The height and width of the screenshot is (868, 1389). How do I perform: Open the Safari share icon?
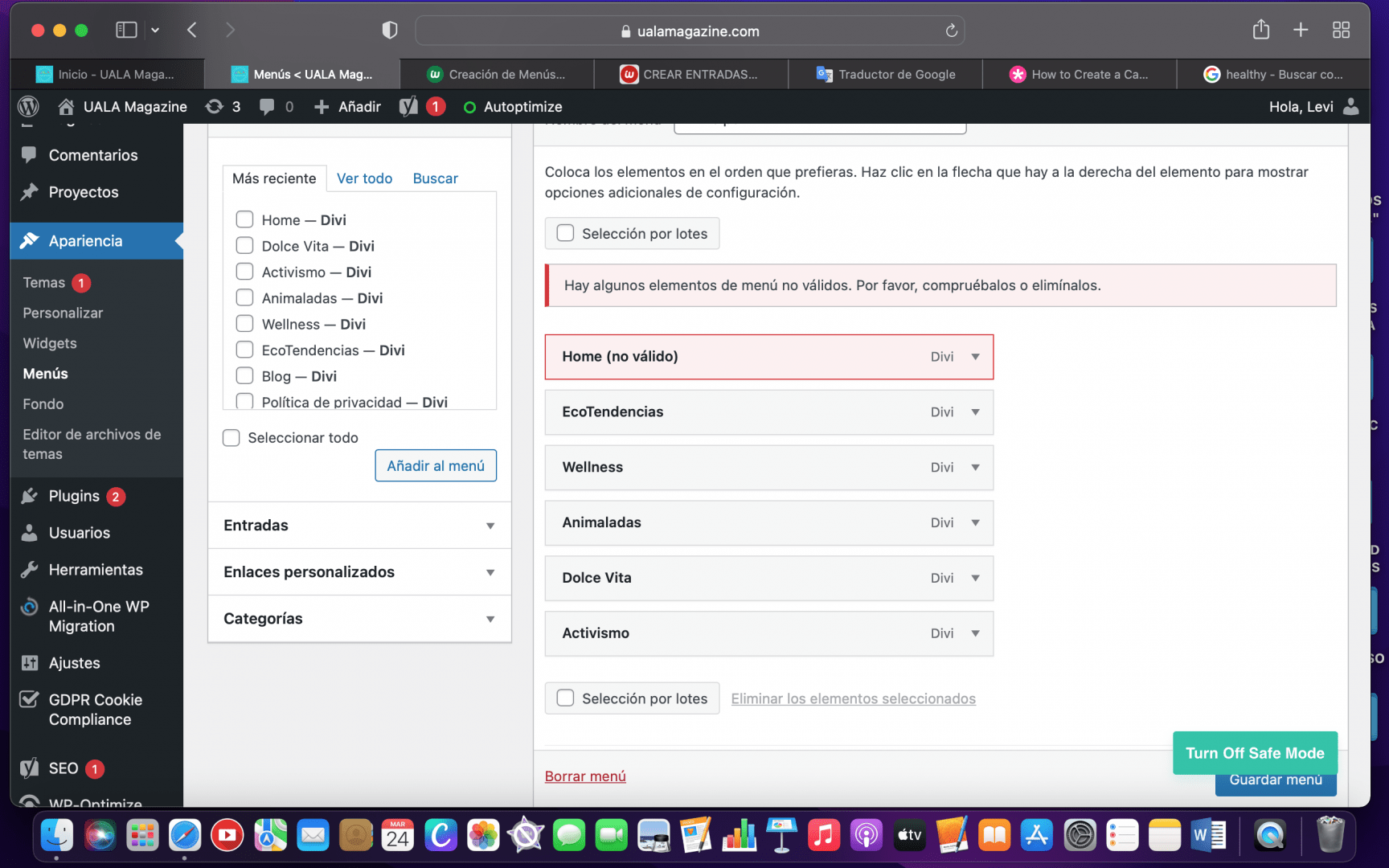(1261, 30)
